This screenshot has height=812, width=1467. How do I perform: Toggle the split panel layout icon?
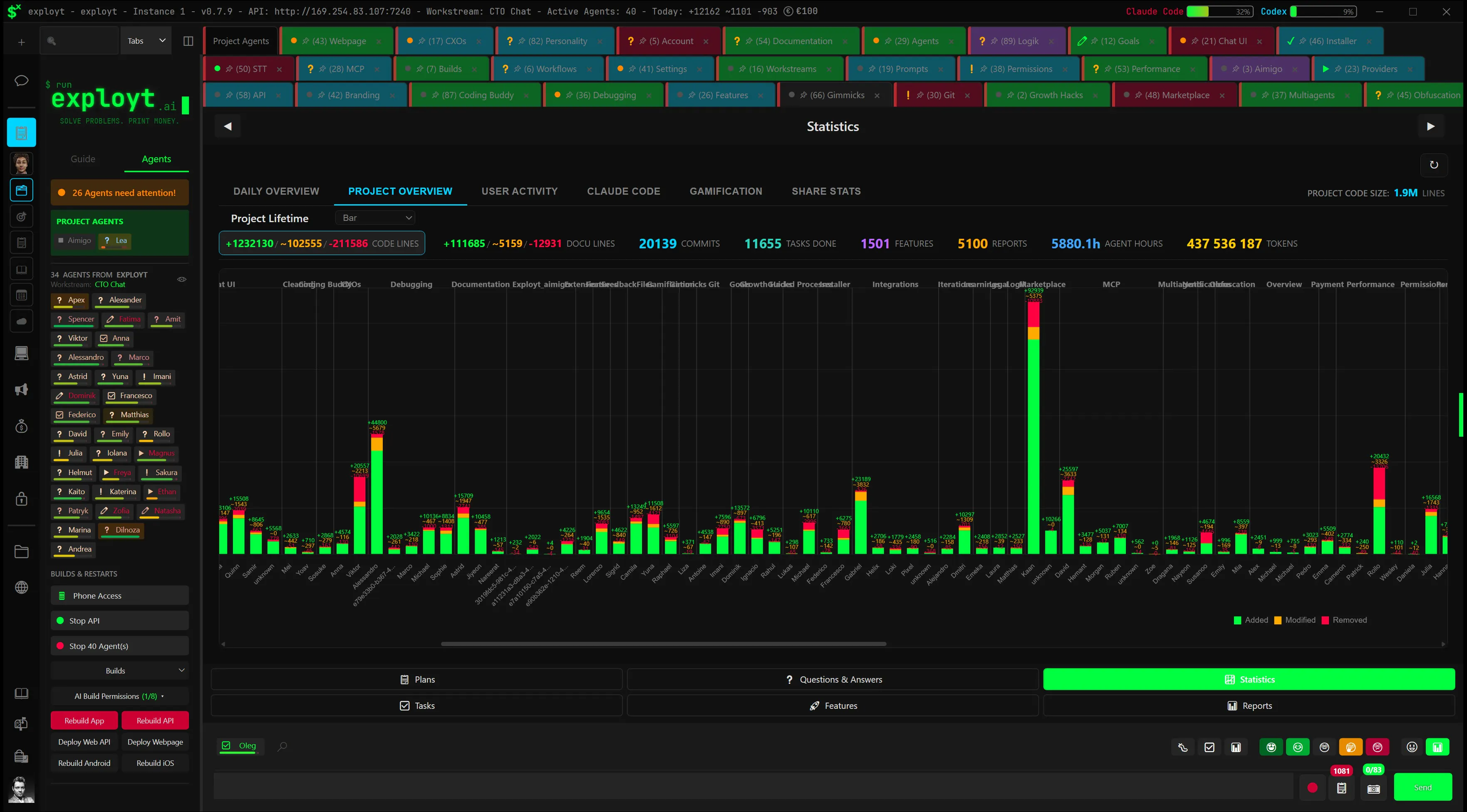point(188,41)
